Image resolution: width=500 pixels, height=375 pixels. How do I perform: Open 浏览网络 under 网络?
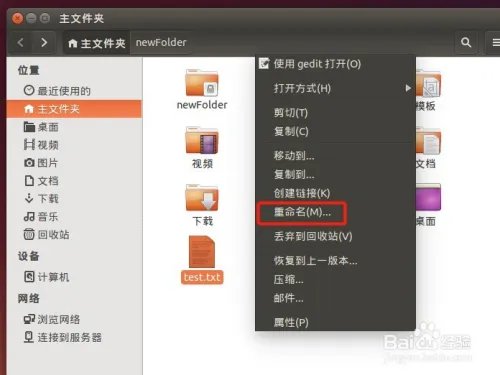click(52, 319)
